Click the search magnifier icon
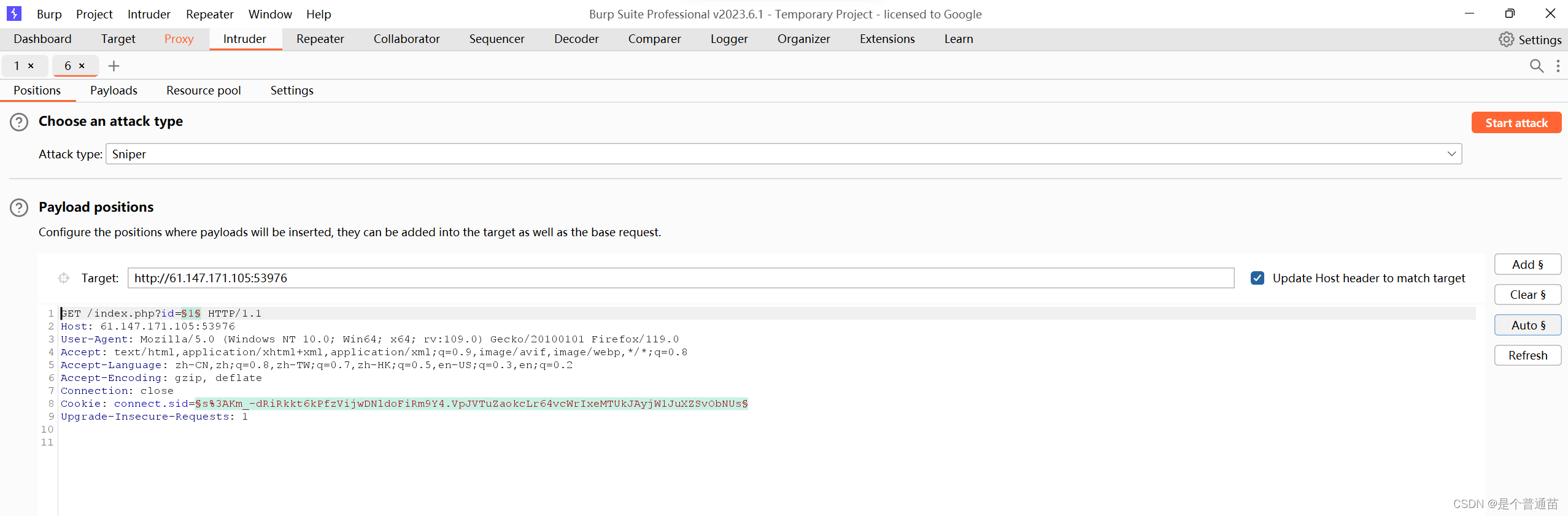The image size is (1568, 516). pyautogui.click(x=1536, y=66)
